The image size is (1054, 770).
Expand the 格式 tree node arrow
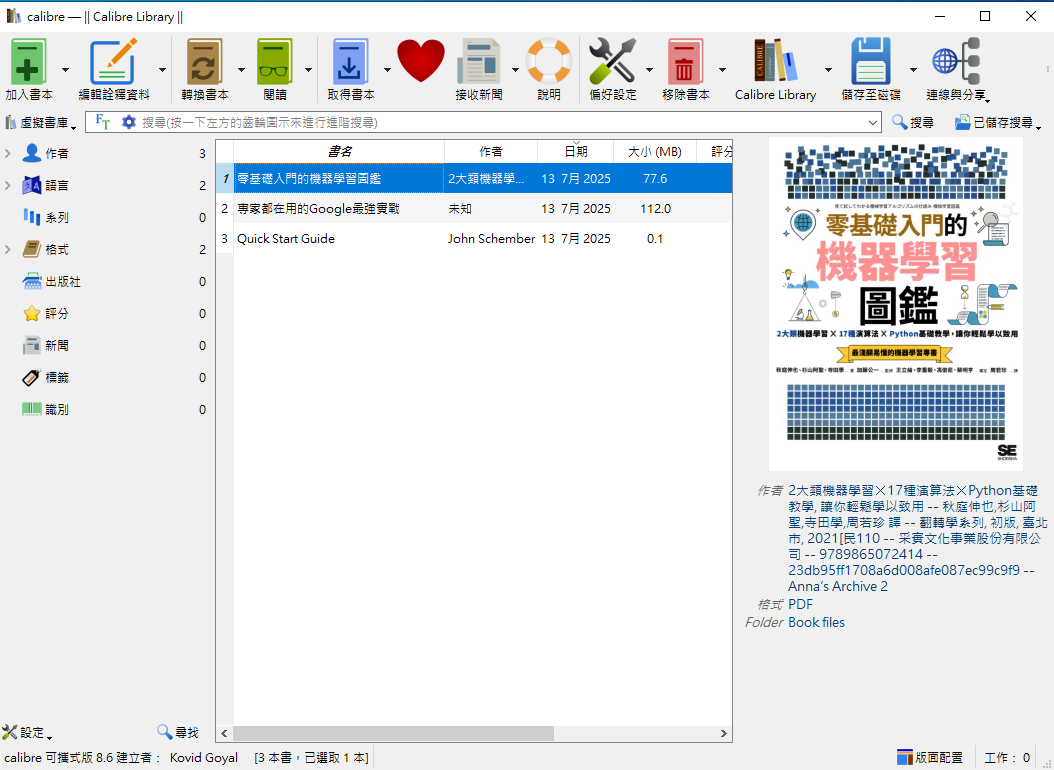coord(8,249)
